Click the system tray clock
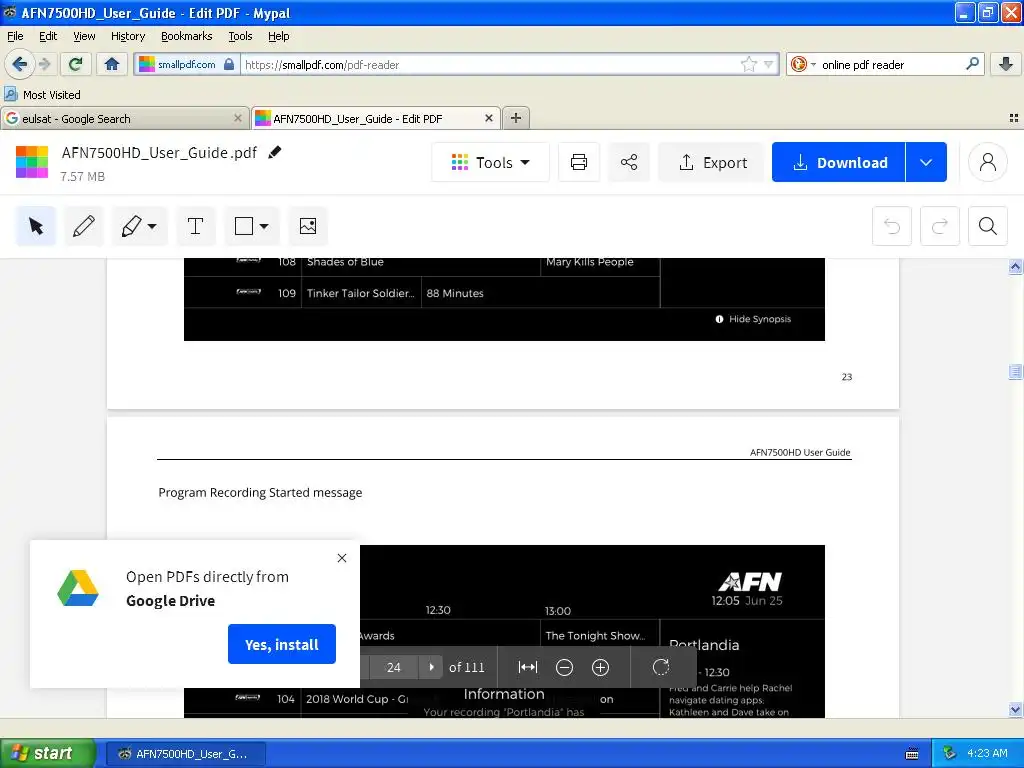 coord(987,754)
